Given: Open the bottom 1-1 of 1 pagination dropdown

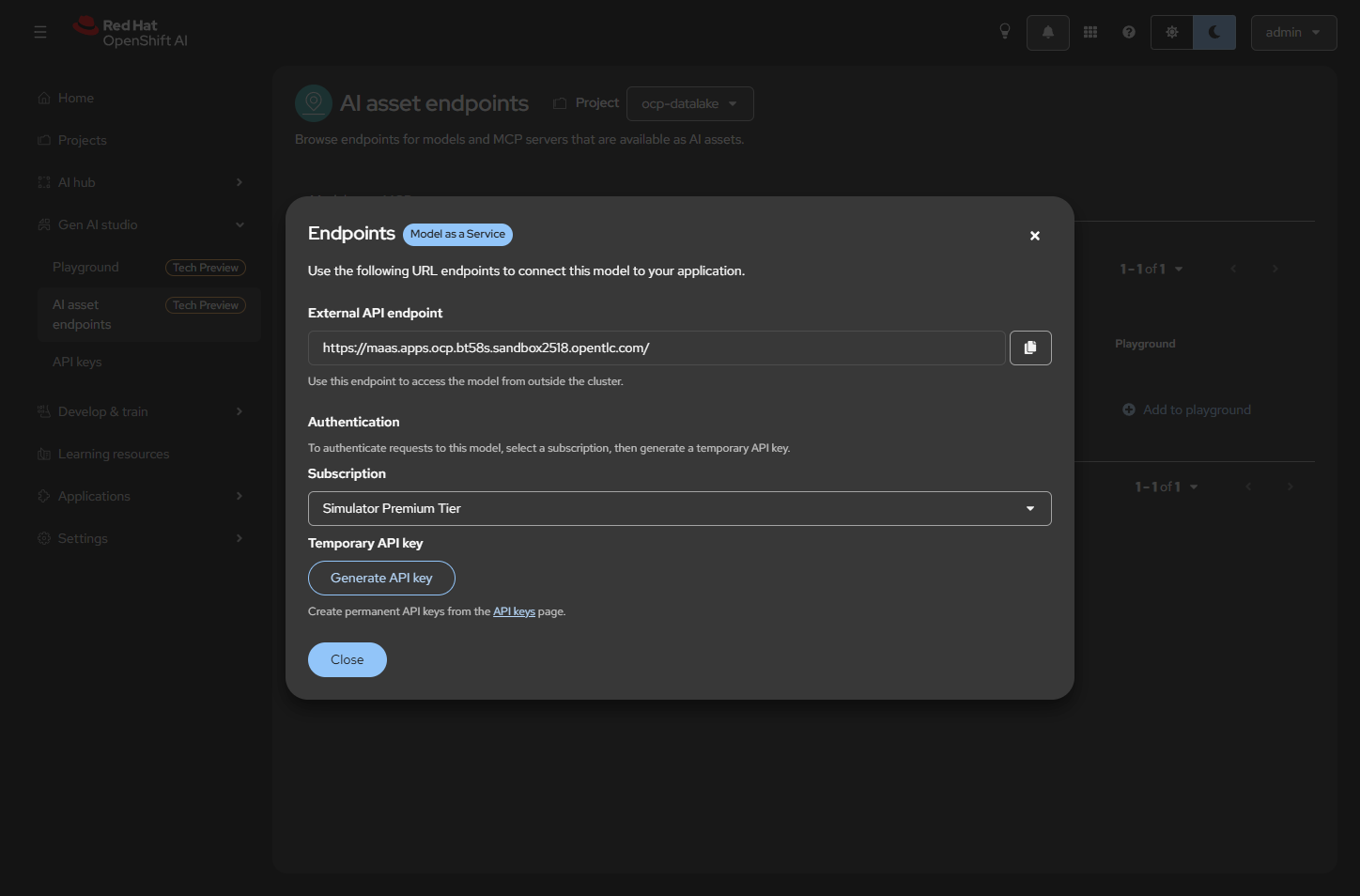Looking at the screenshot, I should (1167, 487).
